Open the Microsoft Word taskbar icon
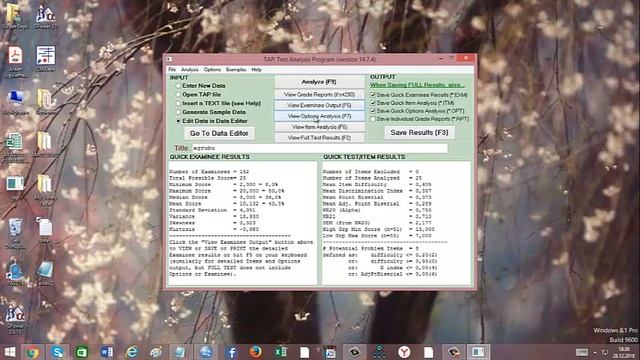The height and width of the screenshot is (360, 640). coord(107,352)
